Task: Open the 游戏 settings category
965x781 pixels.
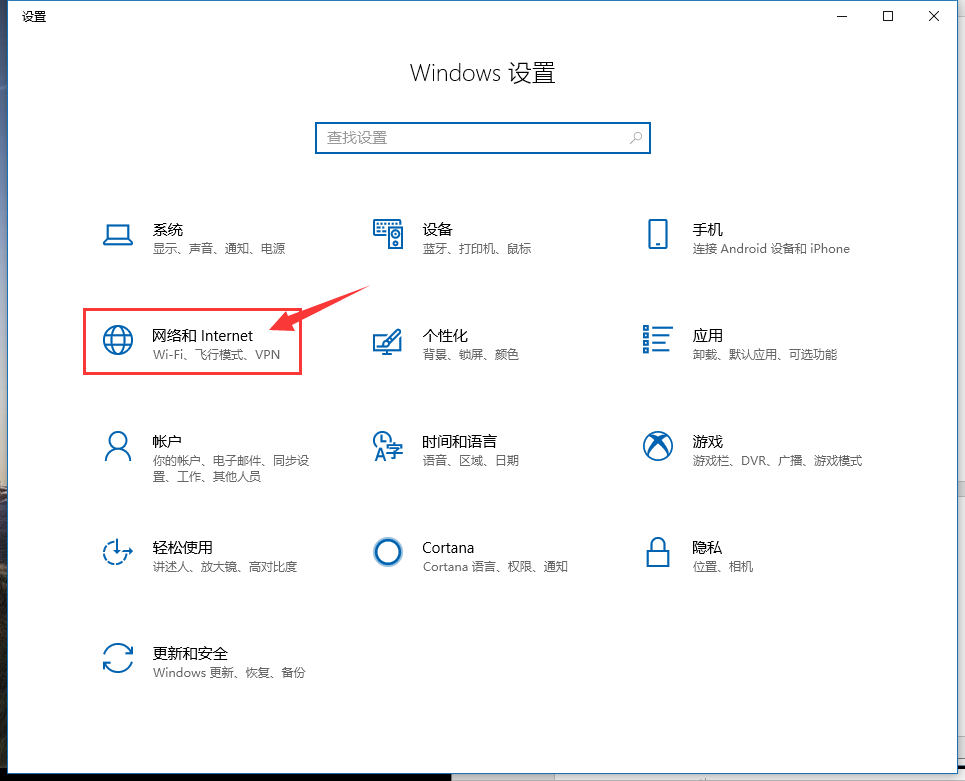Action: click(708, 442)
